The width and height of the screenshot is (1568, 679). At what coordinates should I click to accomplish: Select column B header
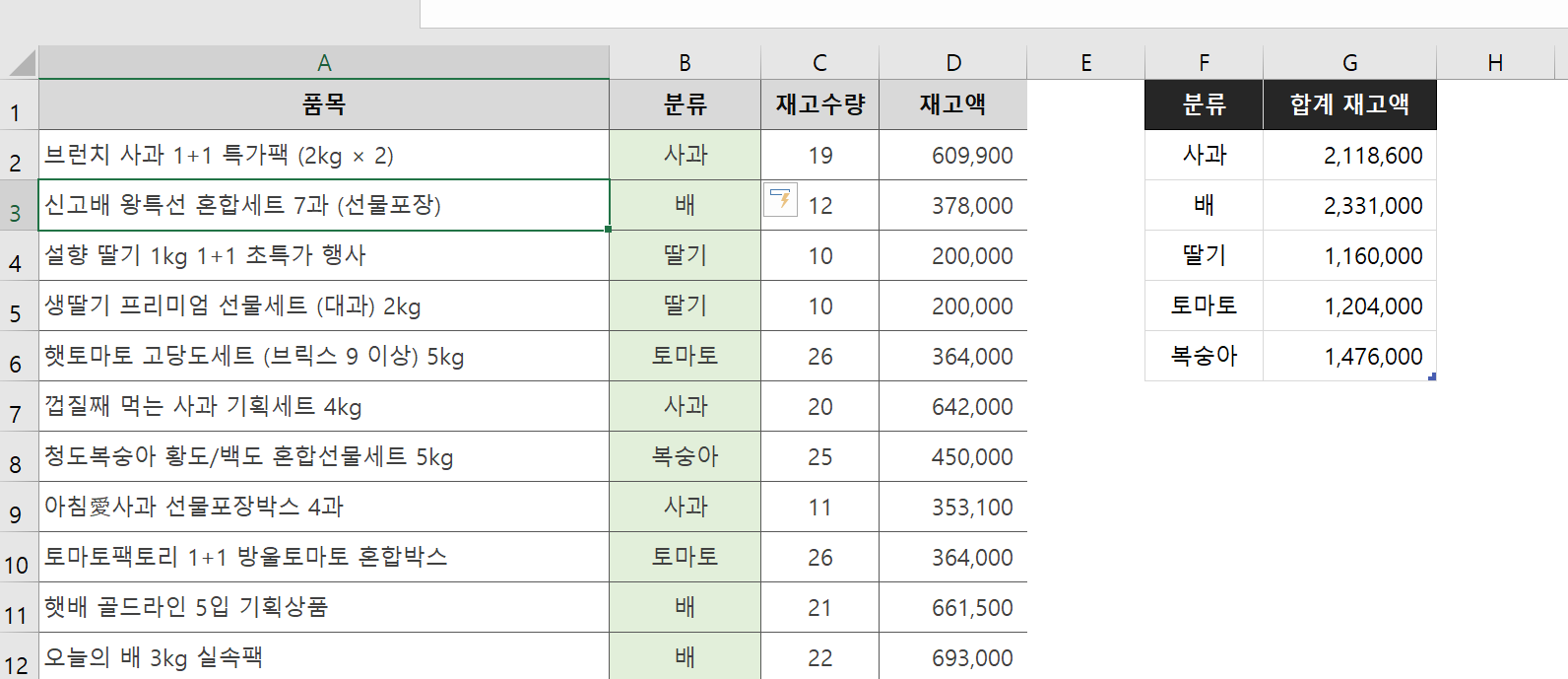[x=685, y=63]
